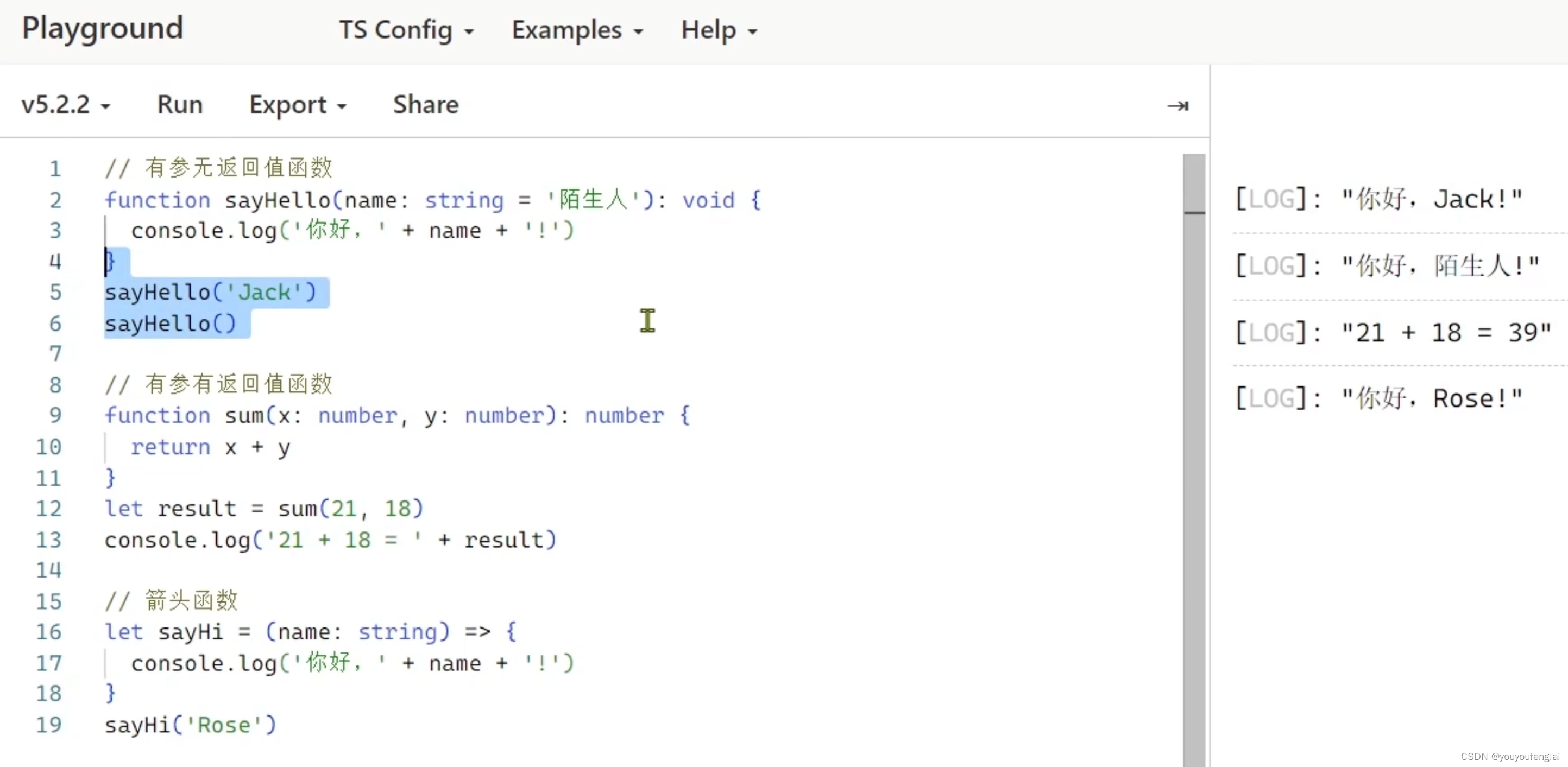Viewport: 1568px width, 767px height.
Task: Open the Export dropdown menu
Action: [296, 104]
